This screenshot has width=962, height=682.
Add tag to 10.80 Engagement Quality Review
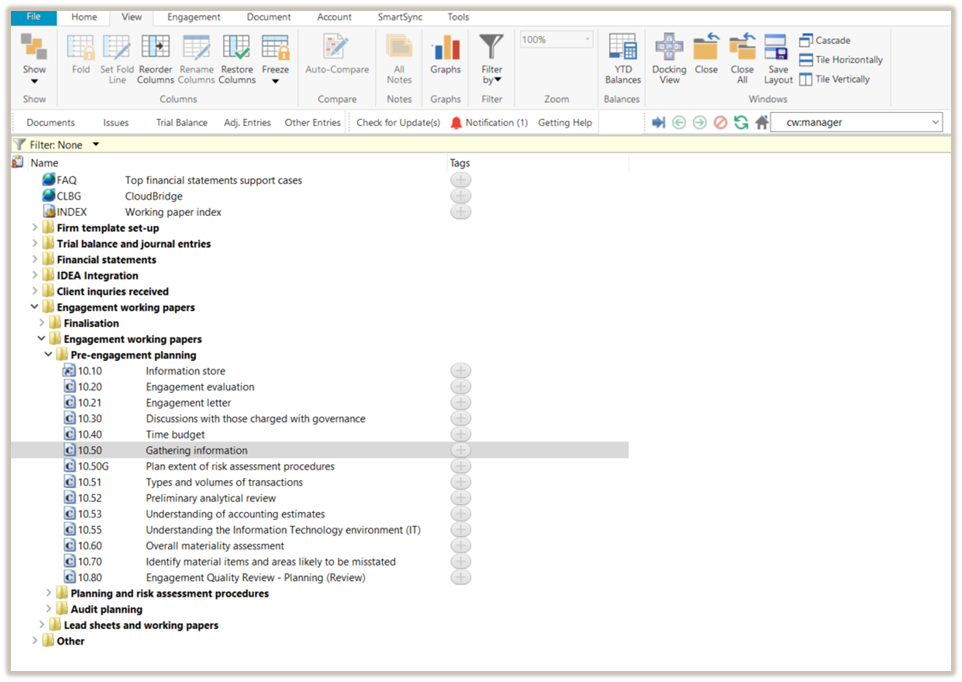click(x=460, y=578)
